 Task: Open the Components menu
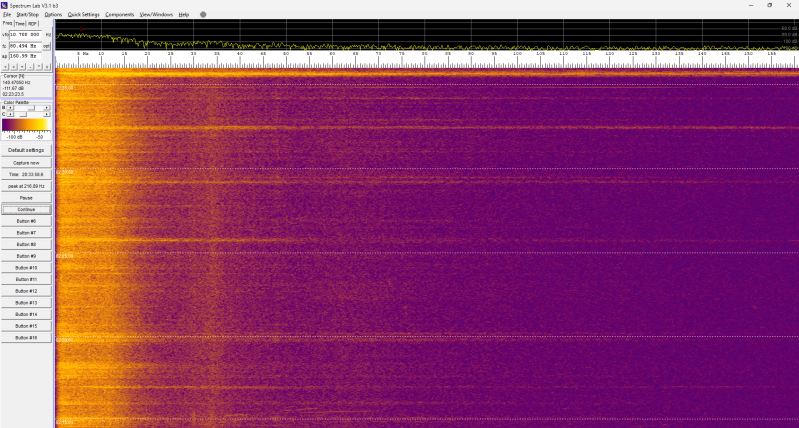(x=120, y=15)
